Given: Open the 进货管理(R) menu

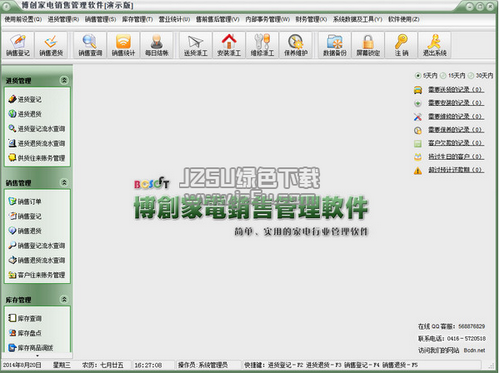Looking at the screenshot, I should [63, 19].
